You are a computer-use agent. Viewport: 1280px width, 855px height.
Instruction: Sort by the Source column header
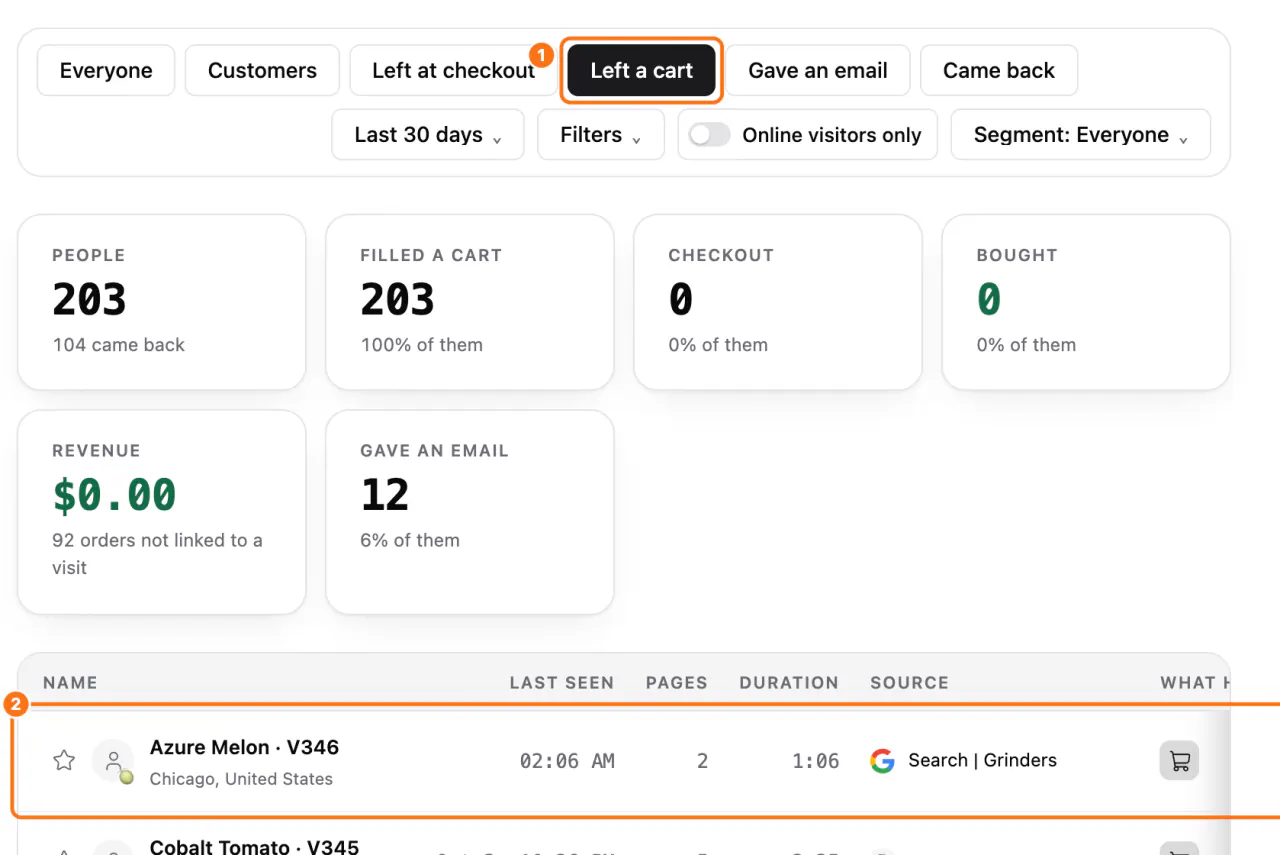(909, 683)
